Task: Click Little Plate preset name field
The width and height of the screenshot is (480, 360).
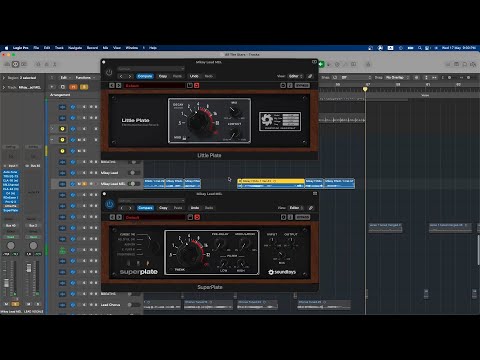Action: (154, 86)
